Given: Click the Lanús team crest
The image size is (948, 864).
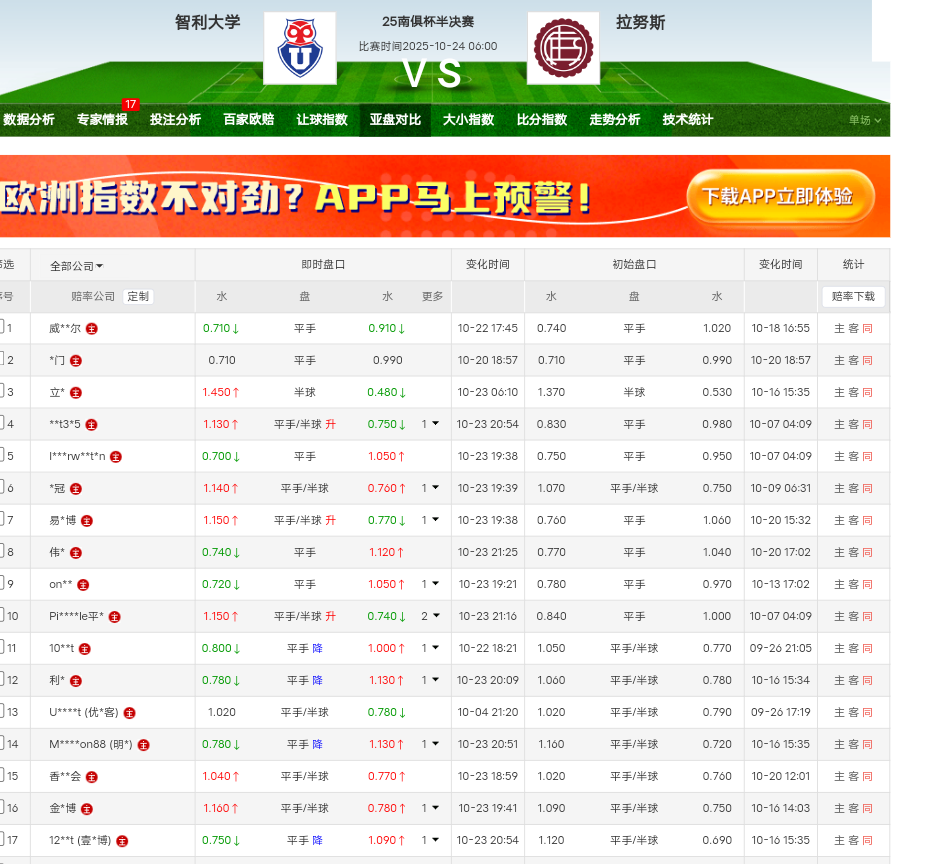Looking at the screenshot, I should [x=563, y=48].
